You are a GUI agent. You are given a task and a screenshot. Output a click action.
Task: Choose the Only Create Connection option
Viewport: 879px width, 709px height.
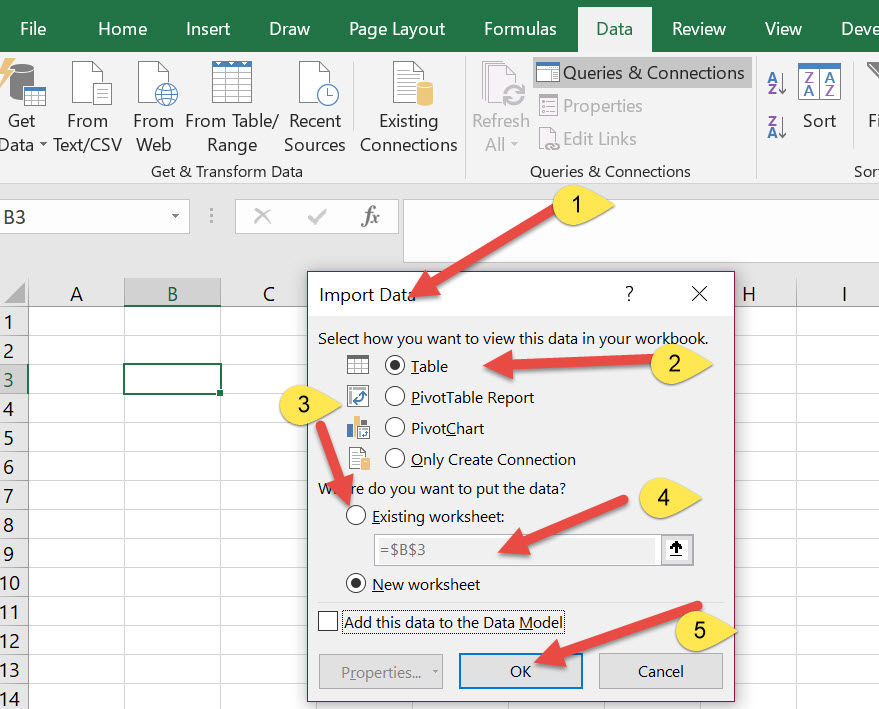[395, 459]
